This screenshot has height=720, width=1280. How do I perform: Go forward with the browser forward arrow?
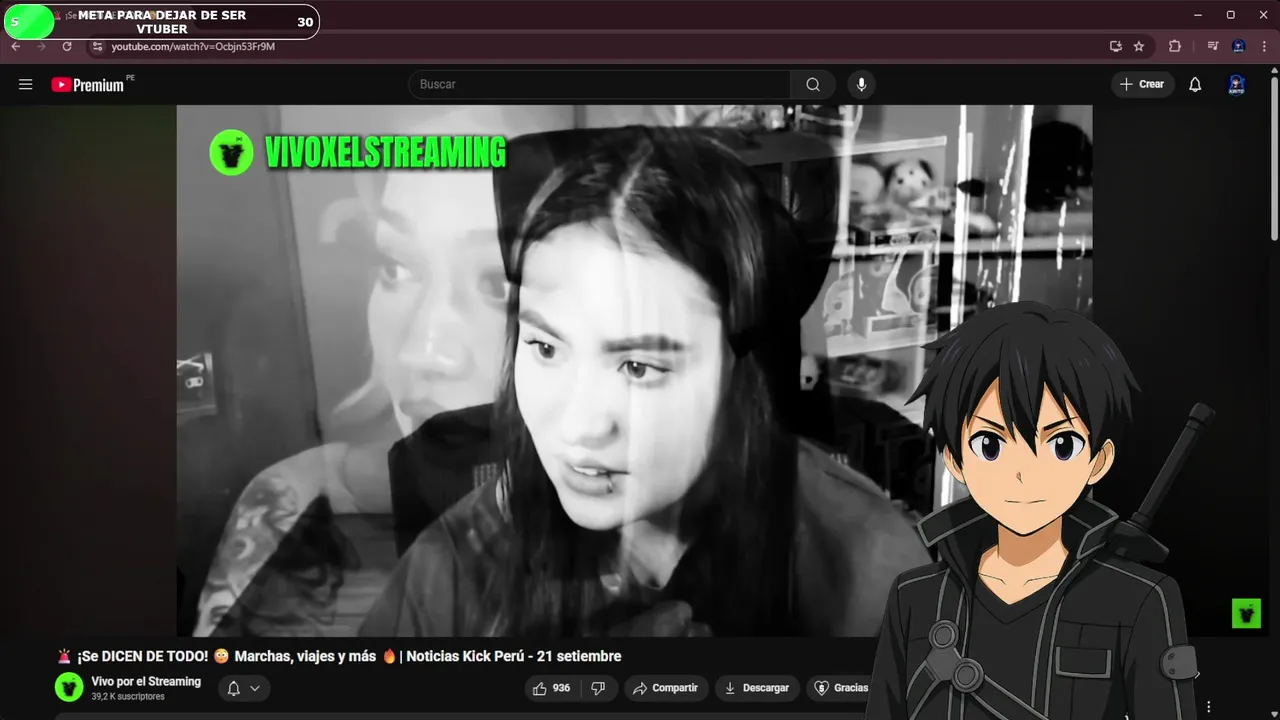pyautogui.click(x=41, y=46)
